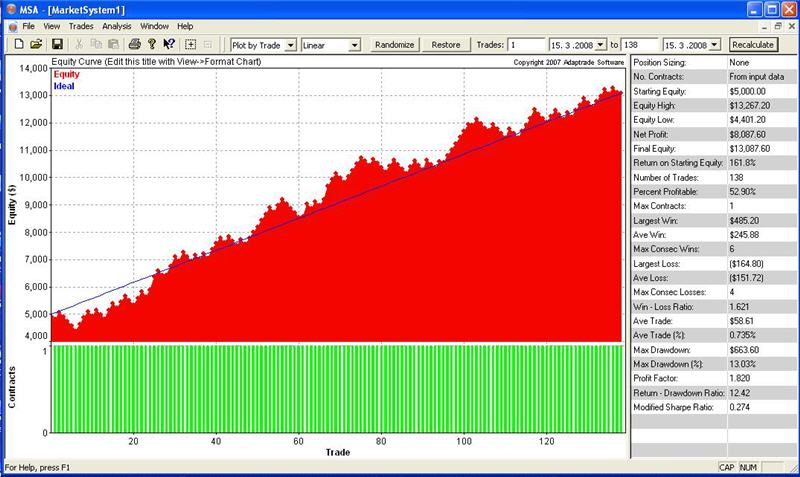Select the Ave Trade value $58.61
800x477 pixels.
click(x=741, y=321)
